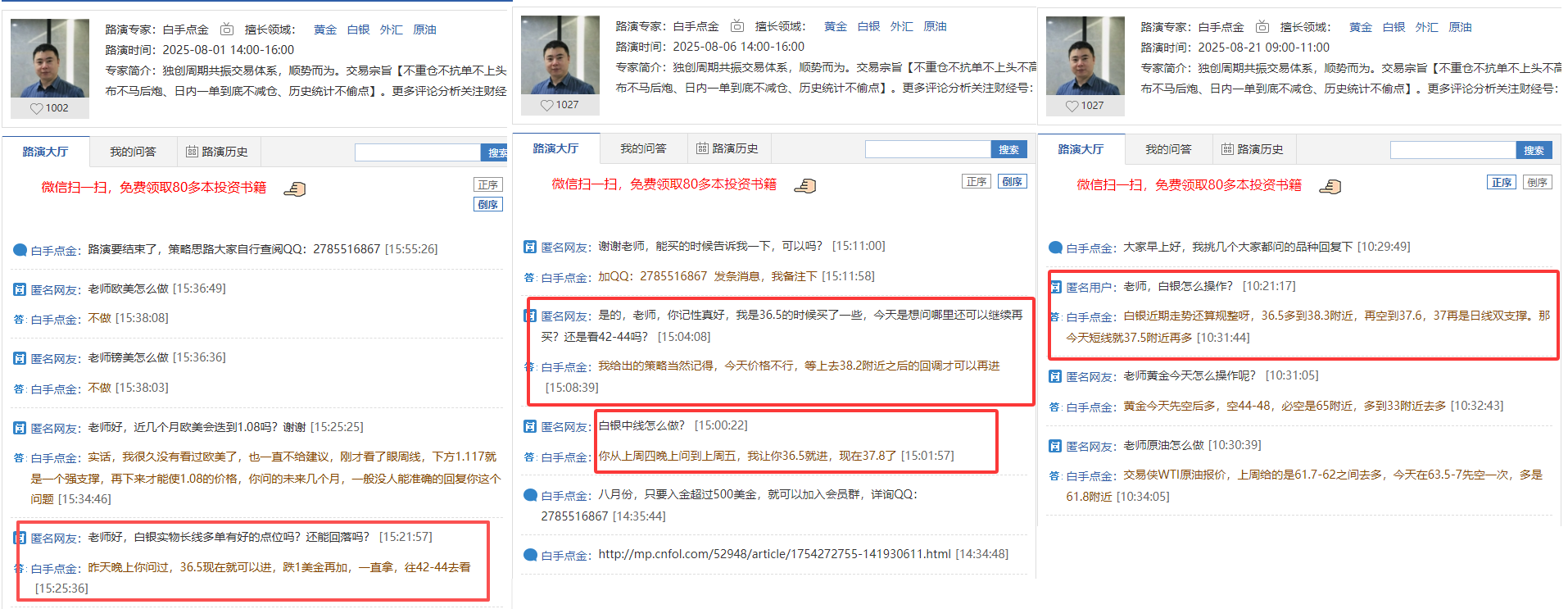Click the pointing hand icon in the 2025-08-06 panel
The width and height of the screenshot is (1568, 609).
pyautogui.click(x=805, y=186)
